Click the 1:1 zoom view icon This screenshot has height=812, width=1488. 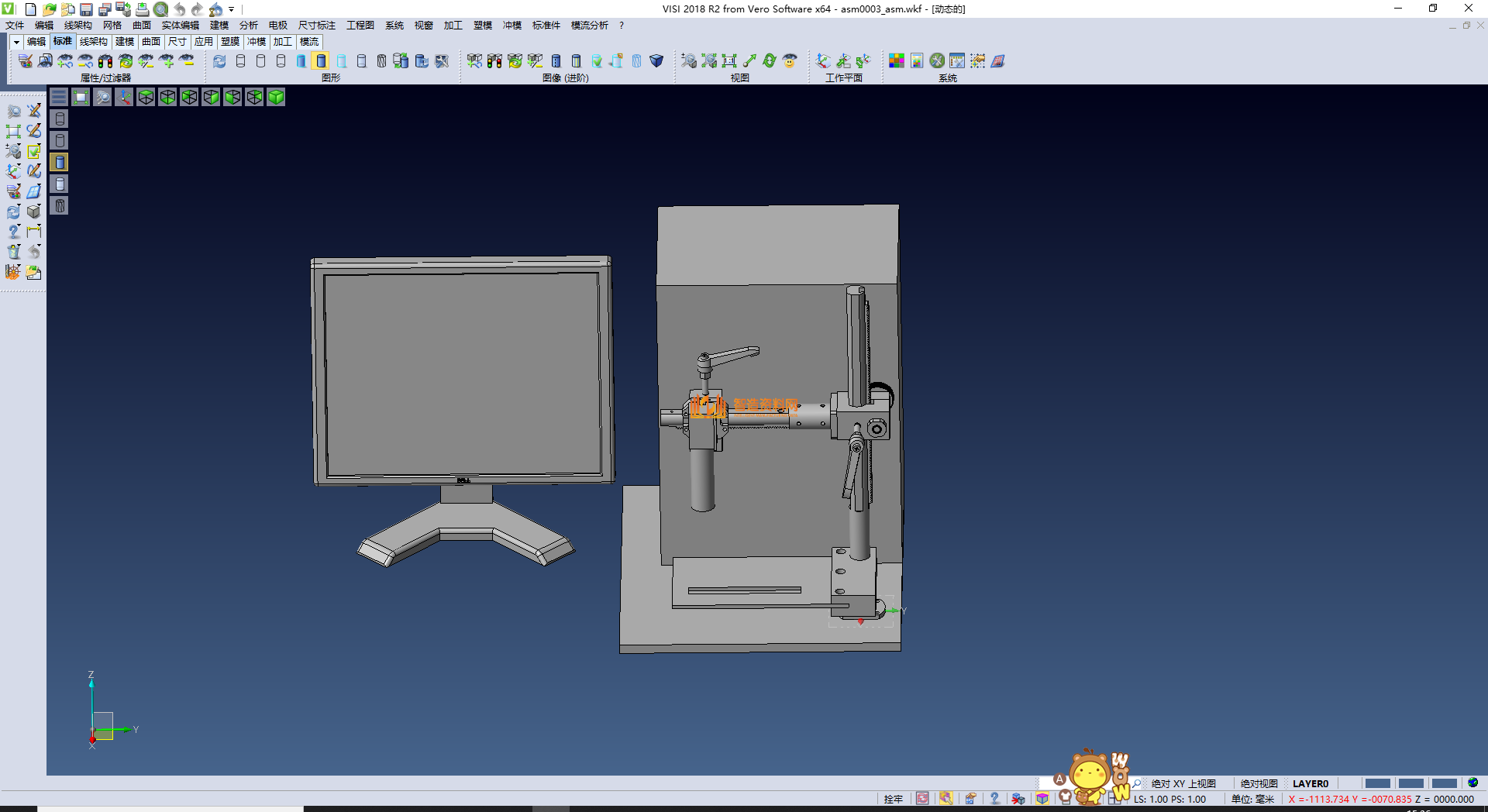(x=728, y=61)
